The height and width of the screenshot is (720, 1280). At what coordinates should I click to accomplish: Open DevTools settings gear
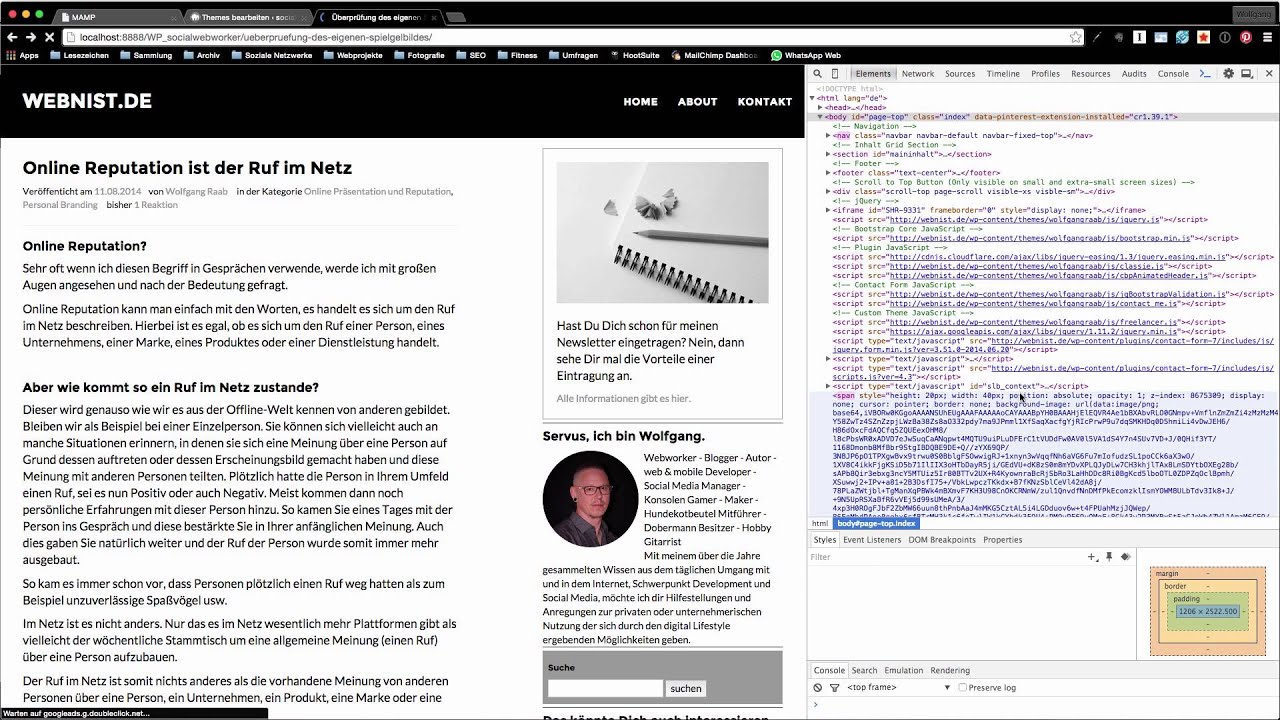tap(1229, 74)
